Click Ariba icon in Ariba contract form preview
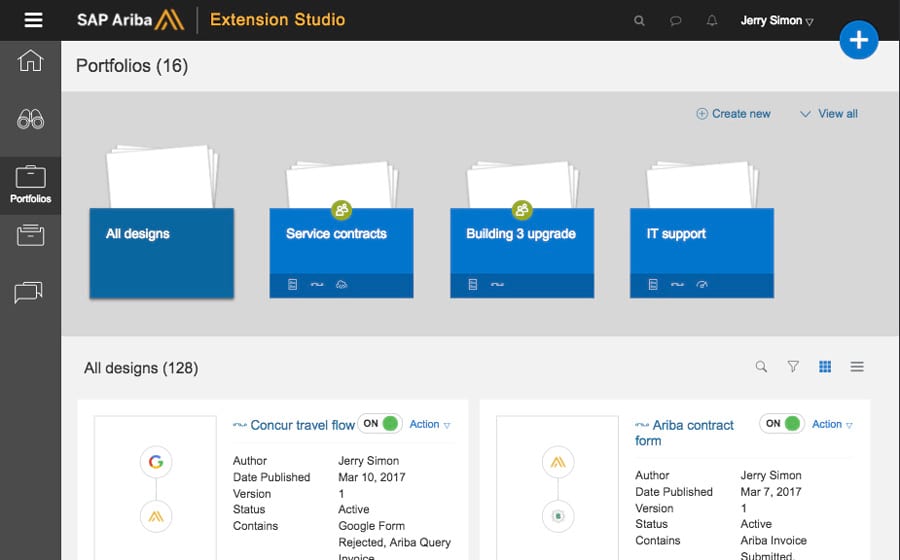 click(558, 462)
